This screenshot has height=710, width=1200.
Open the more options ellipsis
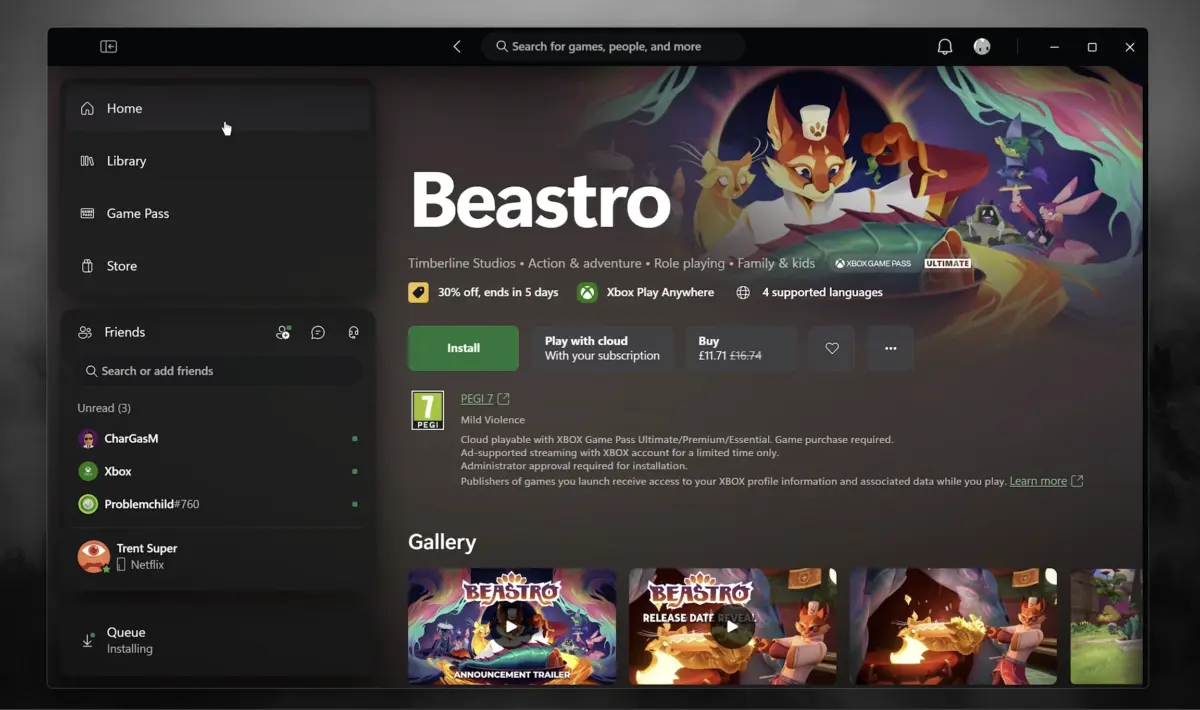click(x=891, y=348)
